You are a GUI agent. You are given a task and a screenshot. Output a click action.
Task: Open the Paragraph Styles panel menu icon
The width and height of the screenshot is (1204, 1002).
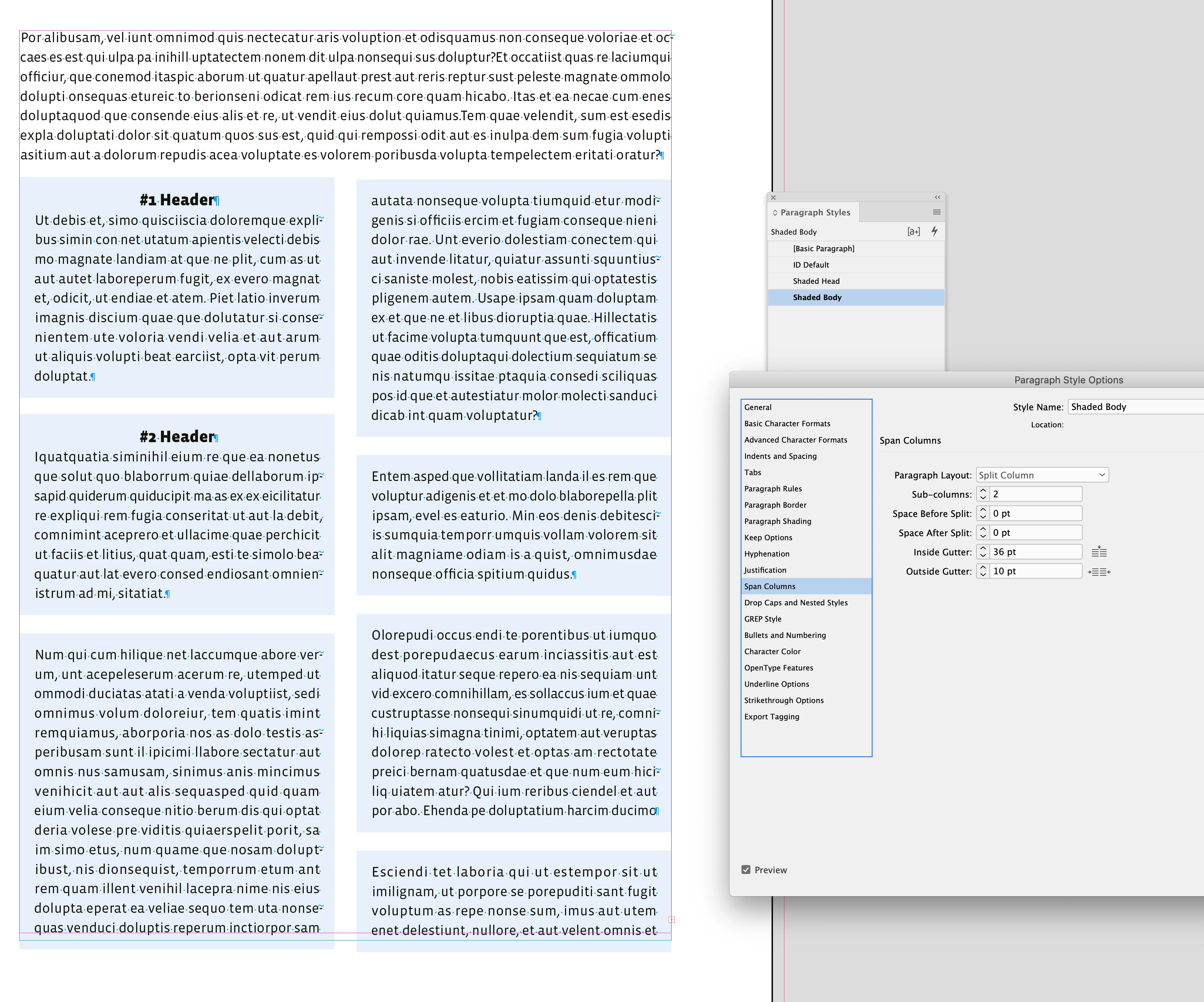(x=936, y=212)
